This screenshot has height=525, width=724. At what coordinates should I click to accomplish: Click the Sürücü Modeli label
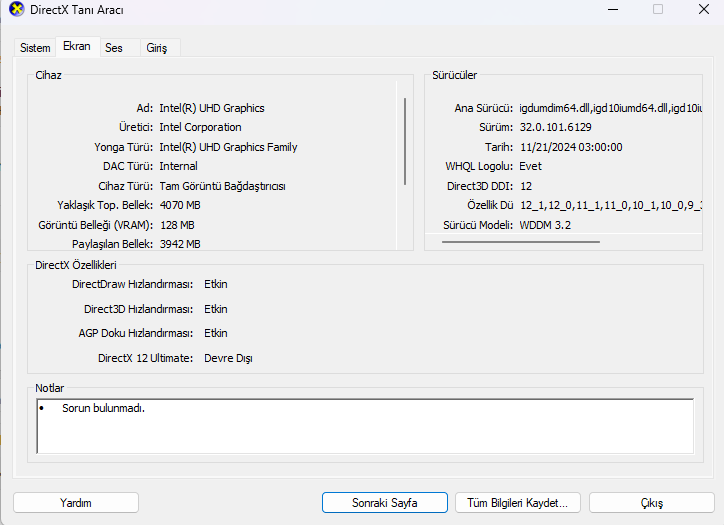tap(478, 225)
